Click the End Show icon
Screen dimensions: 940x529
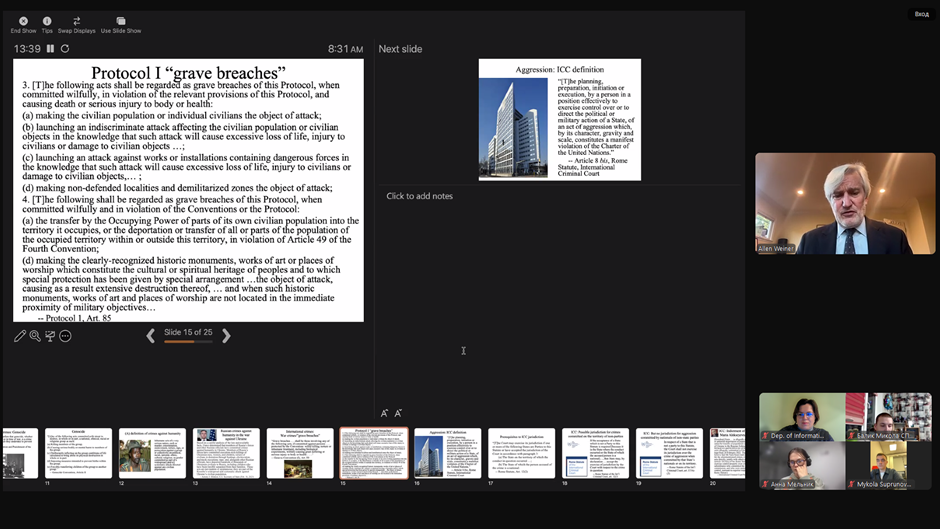(x=23, y=21)
